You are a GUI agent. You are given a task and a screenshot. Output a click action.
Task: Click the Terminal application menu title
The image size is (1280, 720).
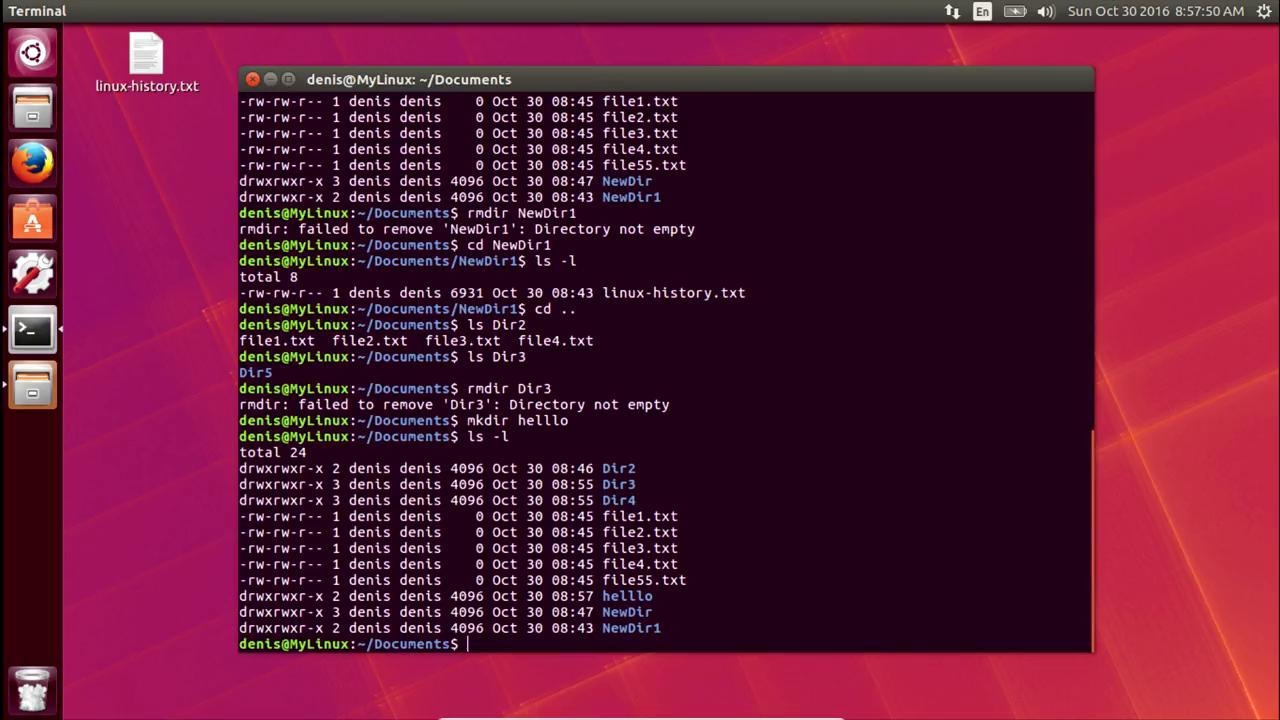click(37, 11)
